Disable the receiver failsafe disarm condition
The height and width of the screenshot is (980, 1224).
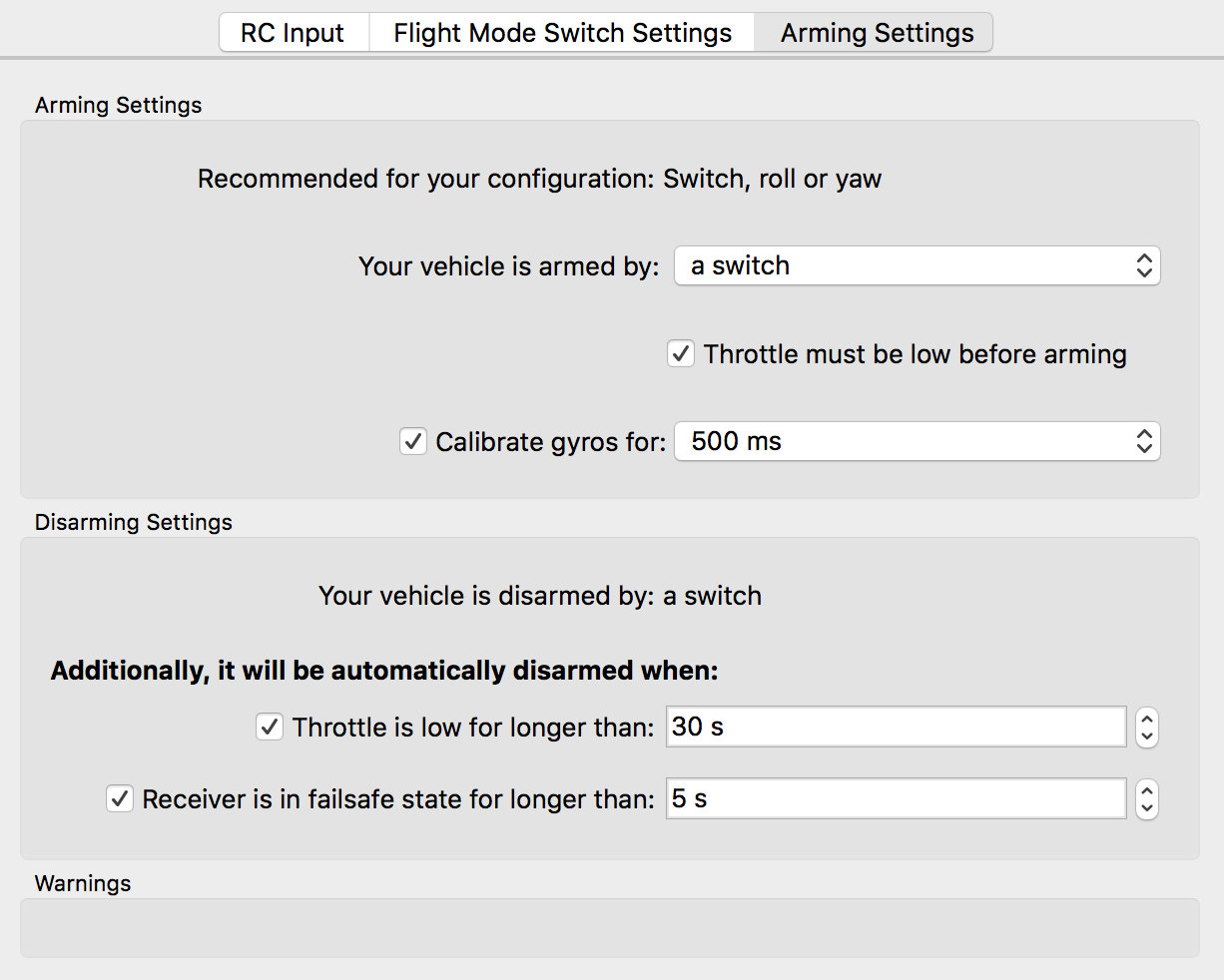click(119, 798)
